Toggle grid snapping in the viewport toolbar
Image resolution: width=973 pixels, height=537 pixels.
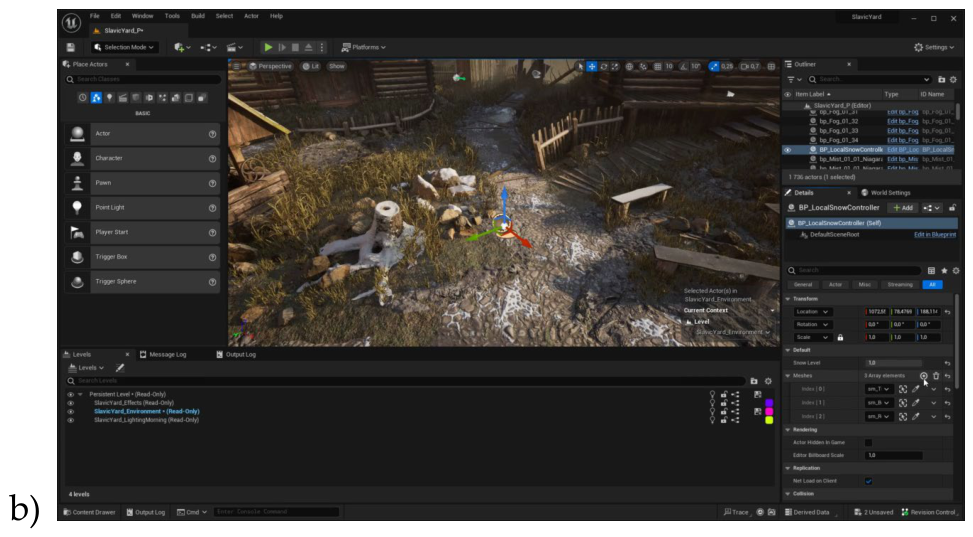click(657, 66)
